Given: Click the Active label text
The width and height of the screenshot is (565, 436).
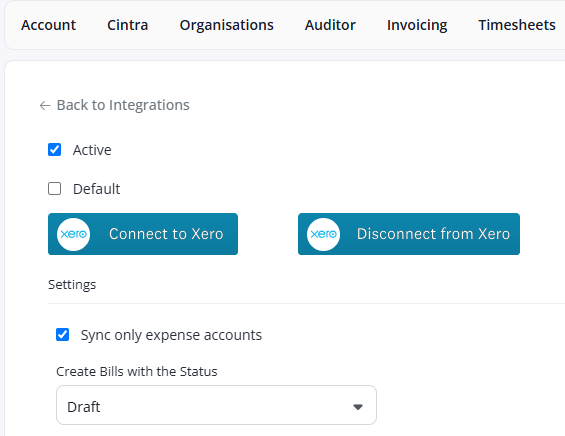Looking at the screenshot, I should (x=92, y=150).
